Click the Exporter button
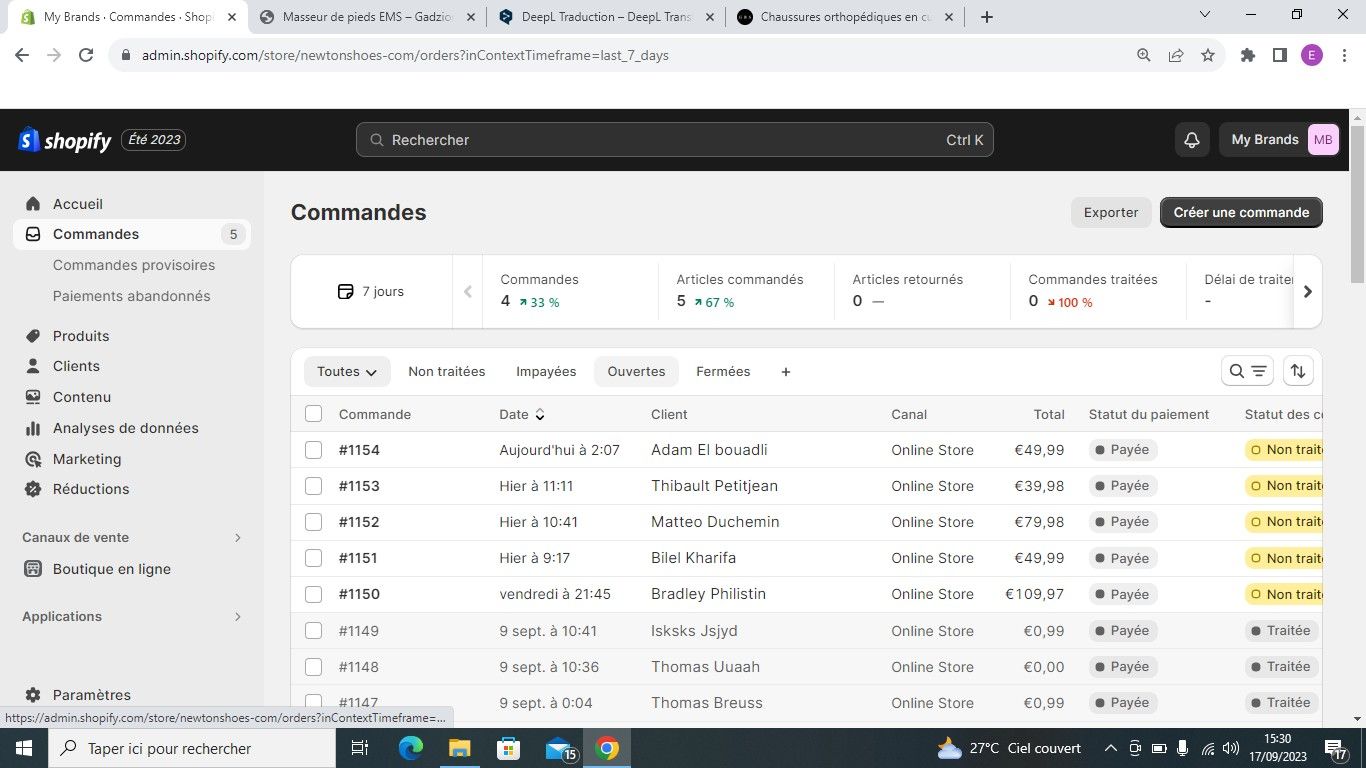This screenshot has height=768, width=1366. 1110,212
